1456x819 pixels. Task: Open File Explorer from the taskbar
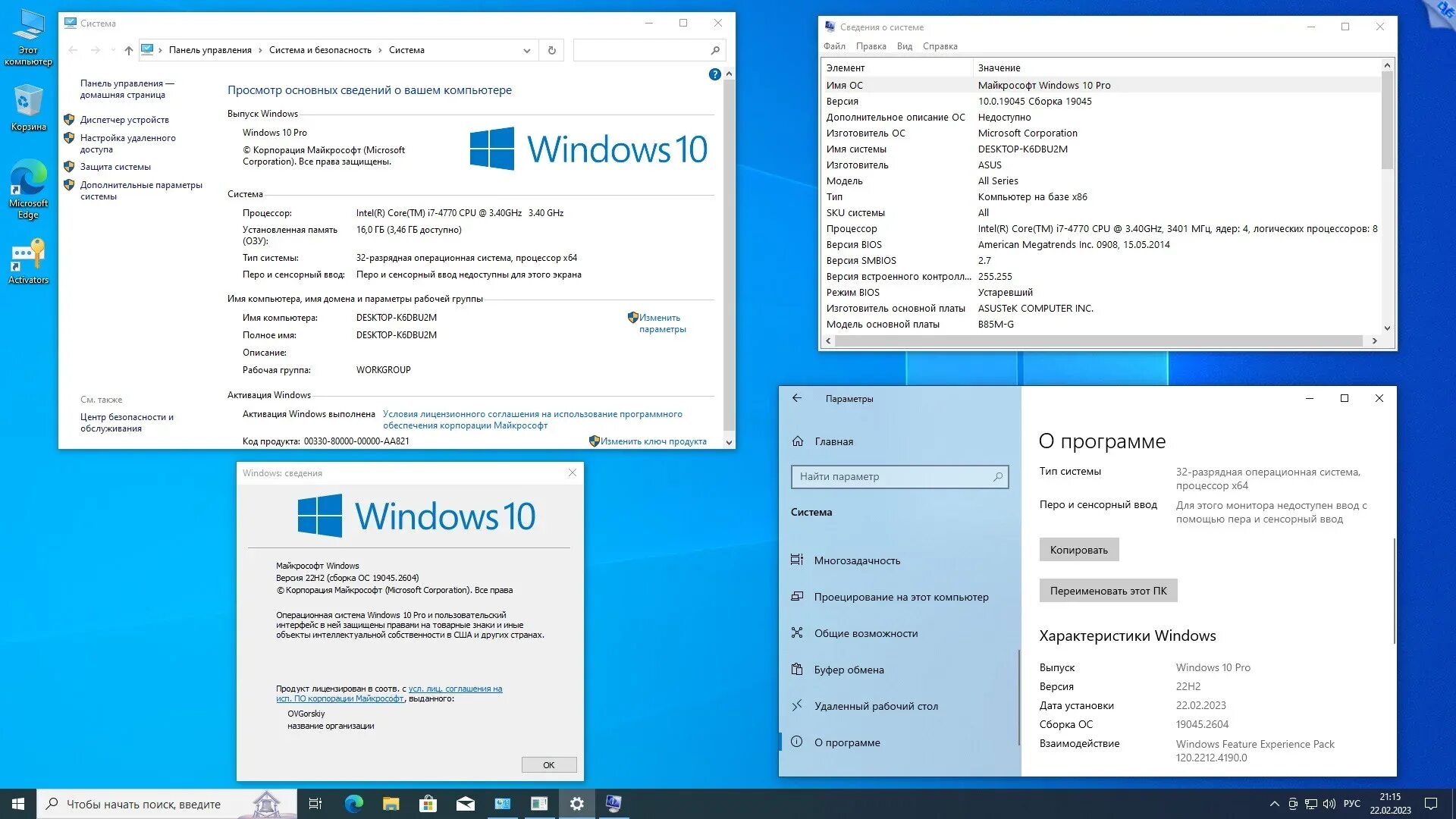[390, 804]
